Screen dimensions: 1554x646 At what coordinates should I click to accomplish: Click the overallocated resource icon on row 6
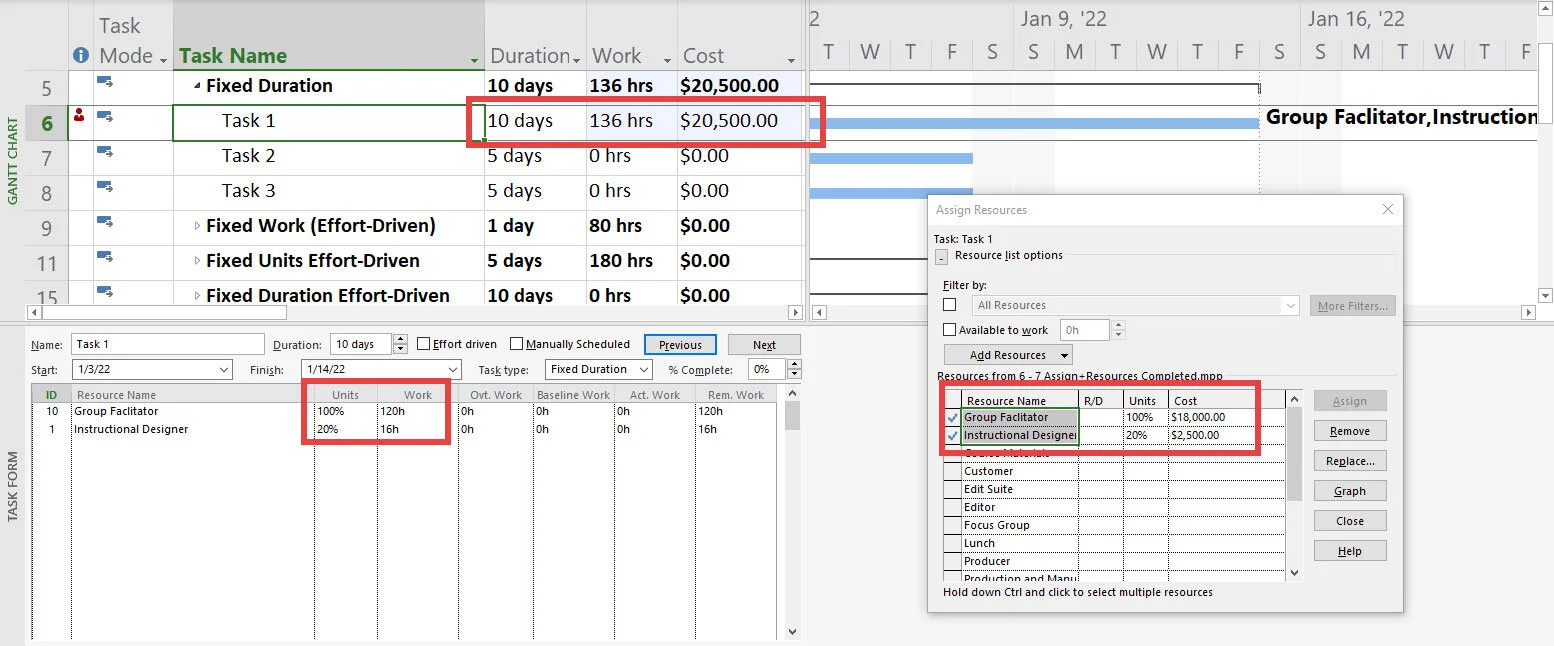(80, 116)
